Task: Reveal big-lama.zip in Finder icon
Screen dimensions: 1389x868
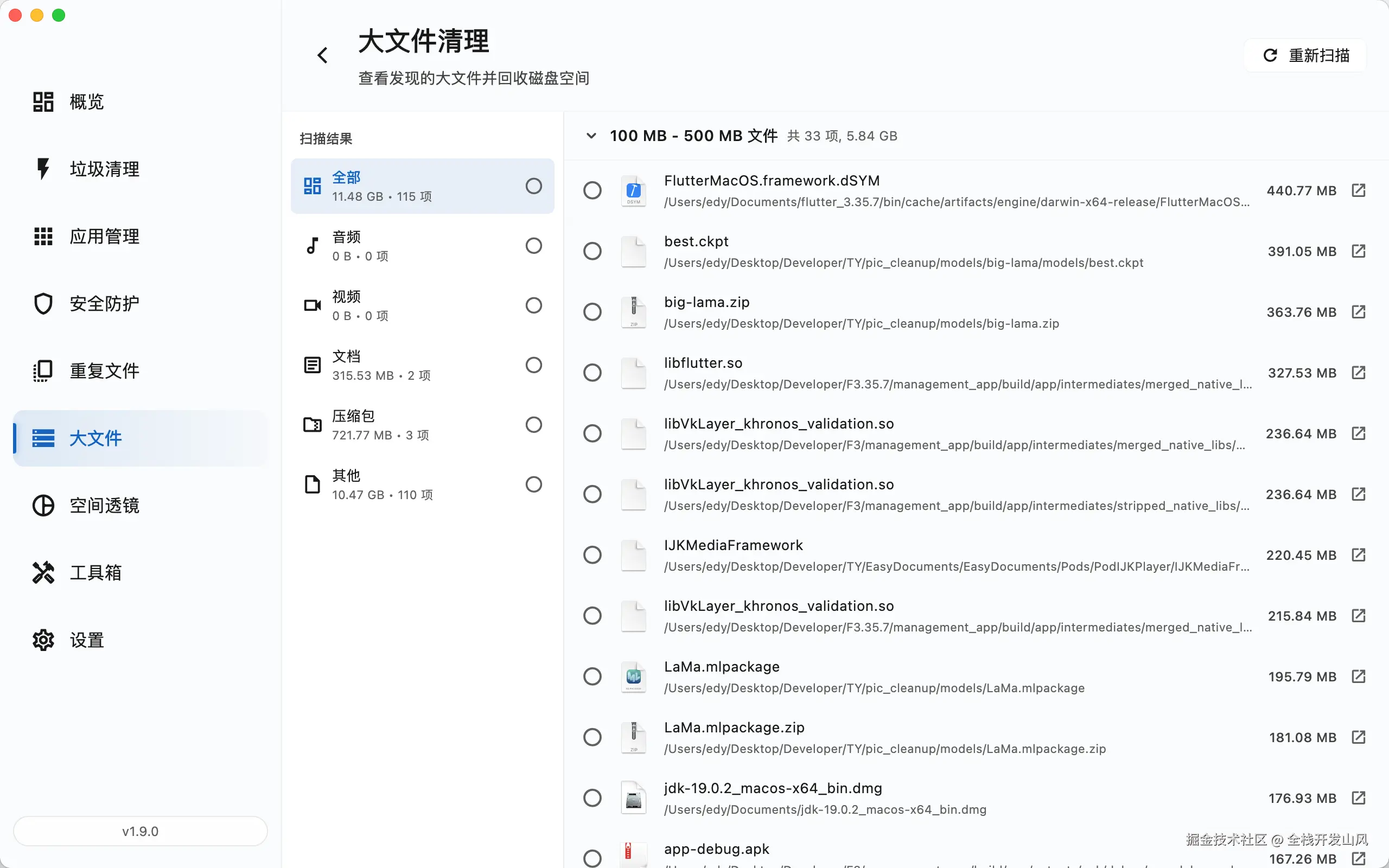Action: click(x=1358, y=312)
